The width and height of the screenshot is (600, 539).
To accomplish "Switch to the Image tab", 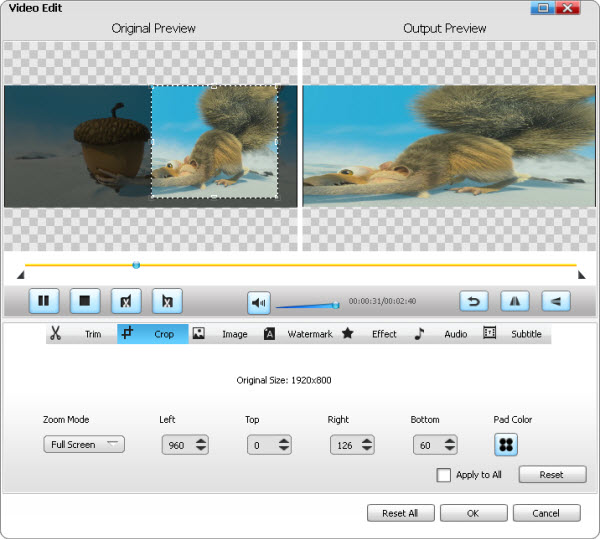I will pyautogui.click(x=224, y=334).
